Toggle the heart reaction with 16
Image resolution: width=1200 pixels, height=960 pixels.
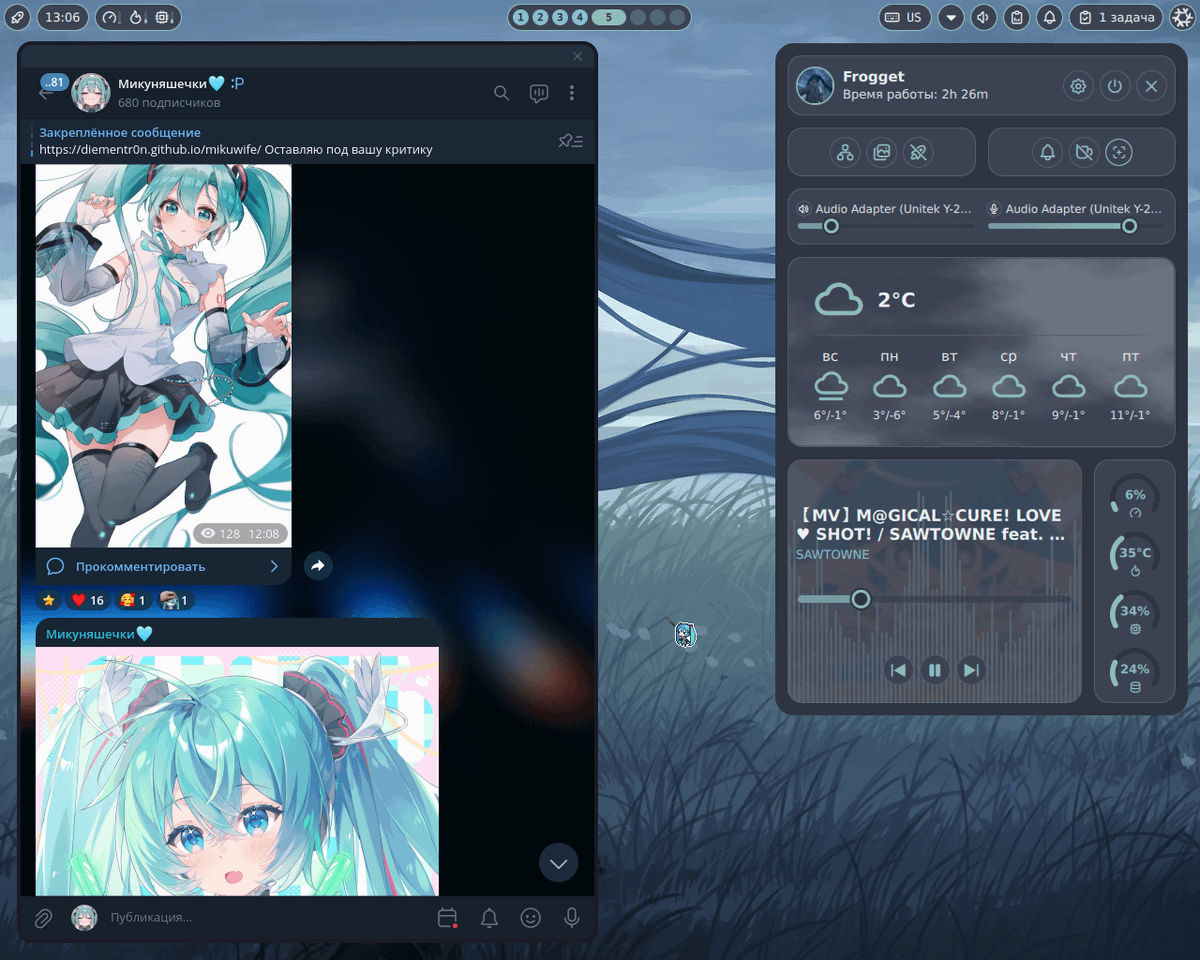[x=87, y=600]
